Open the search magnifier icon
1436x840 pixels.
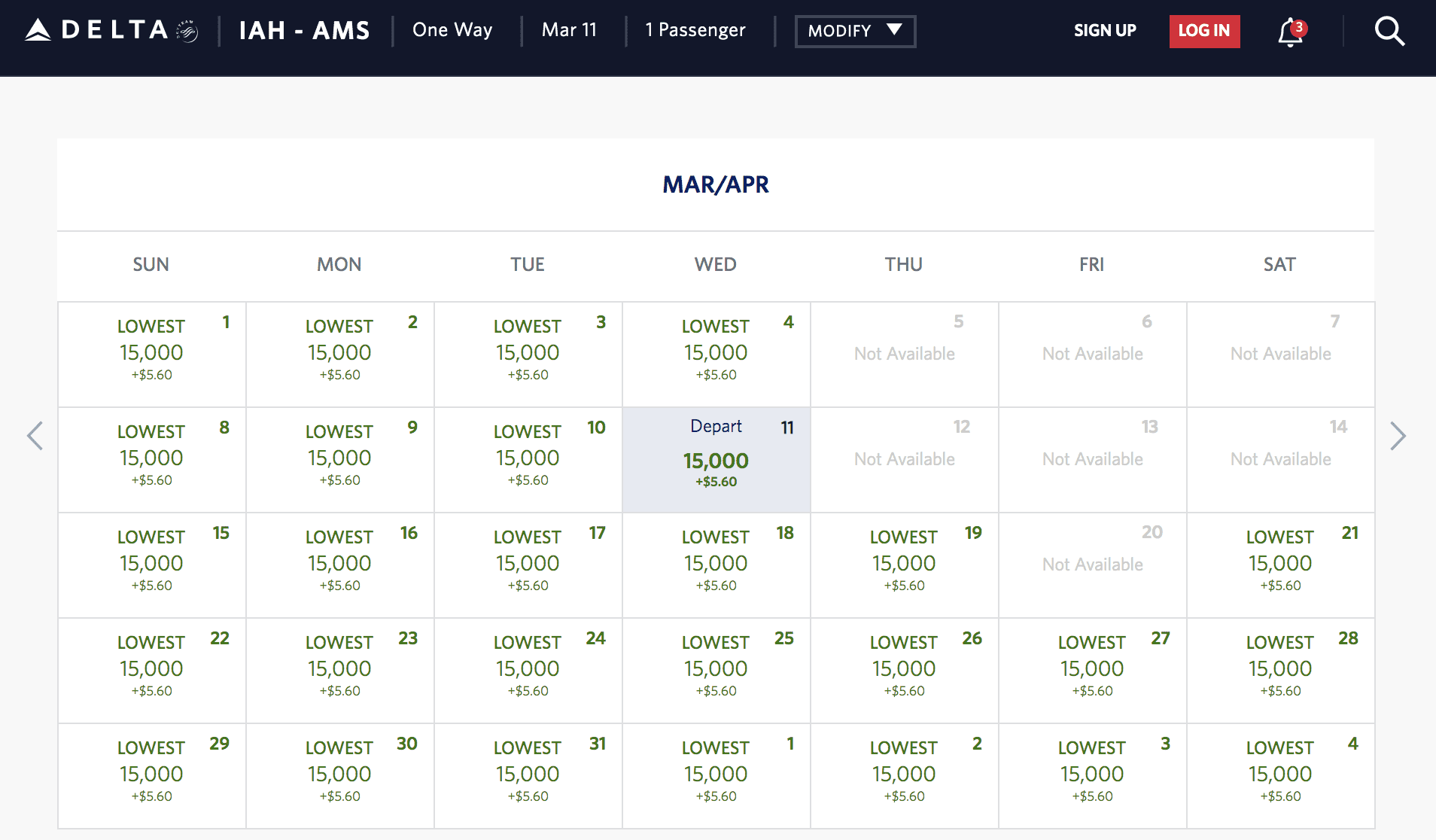click(1389, 31)
